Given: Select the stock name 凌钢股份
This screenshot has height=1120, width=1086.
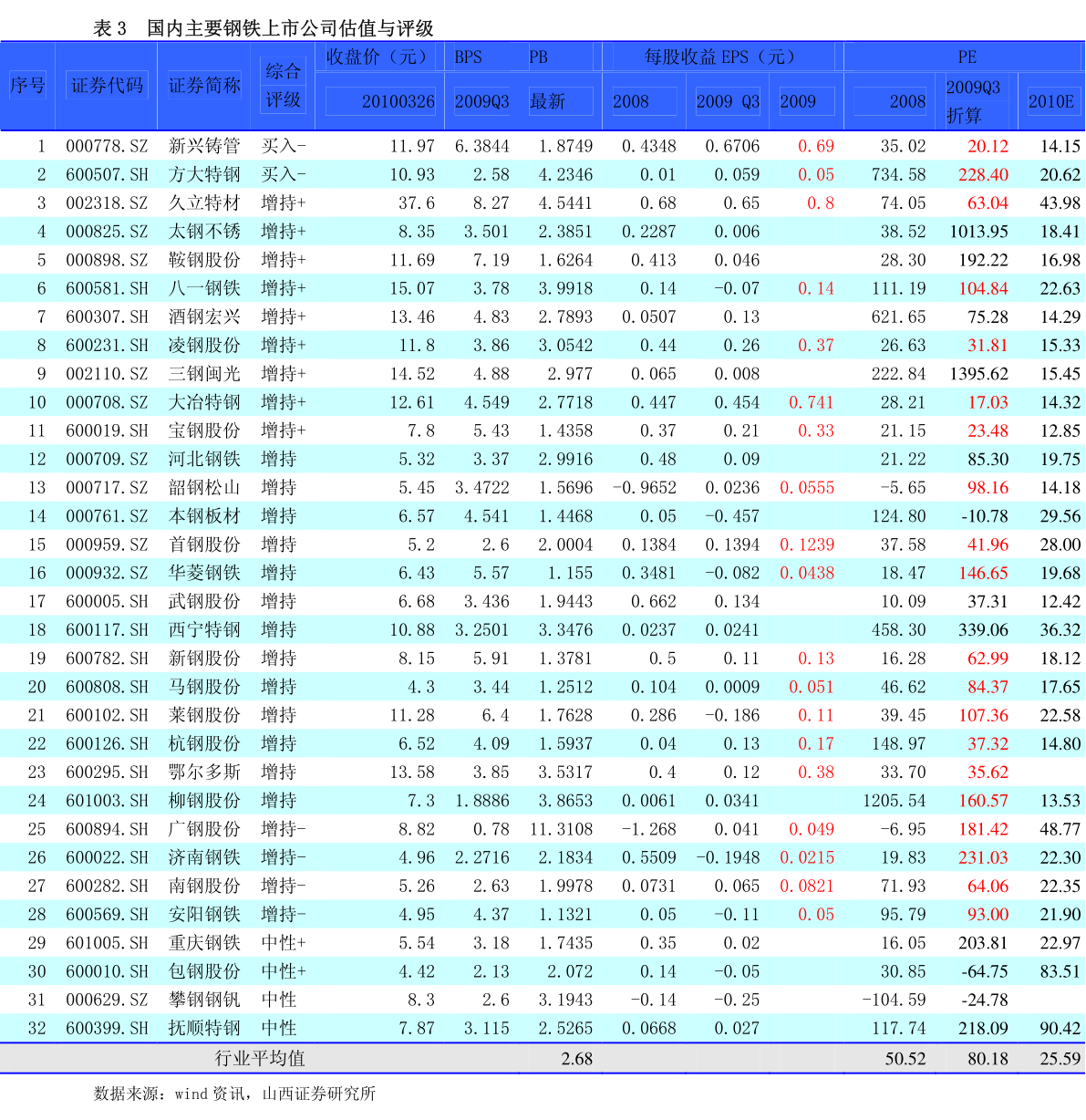Looking at the screenshot, I should point(204,345).
